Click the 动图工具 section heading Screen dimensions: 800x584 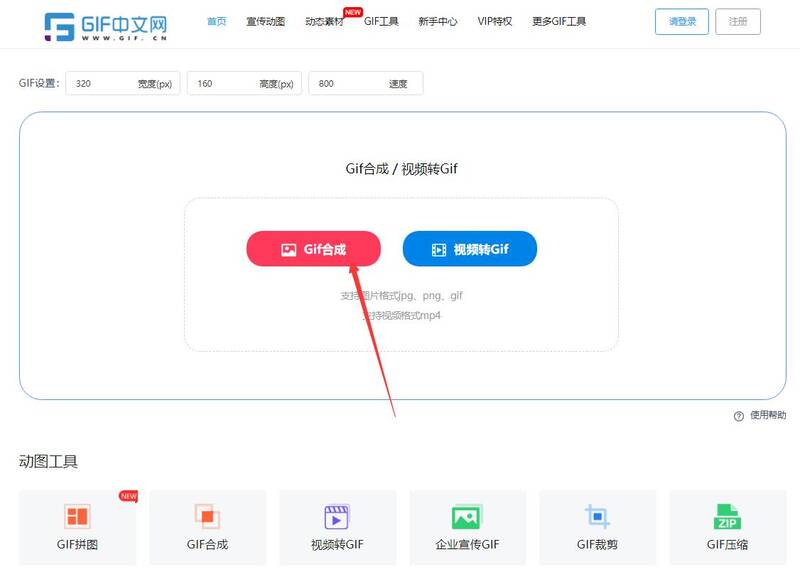pyautogui.click(x=48, y=462)
